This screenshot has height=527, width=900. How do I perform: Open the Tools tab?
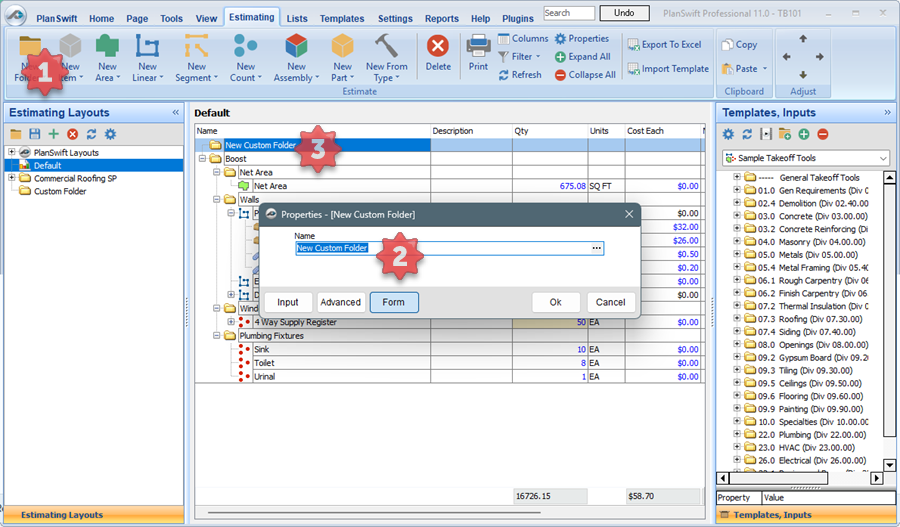171,18
